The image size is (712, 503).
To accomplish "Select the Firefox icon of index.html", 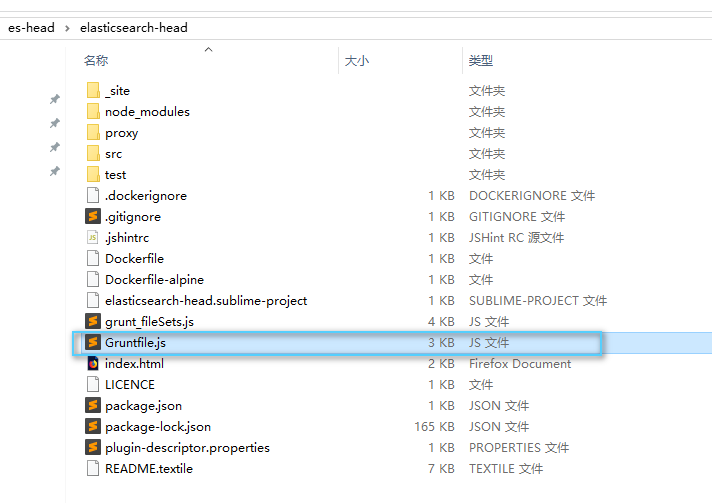I will point(93,363).
